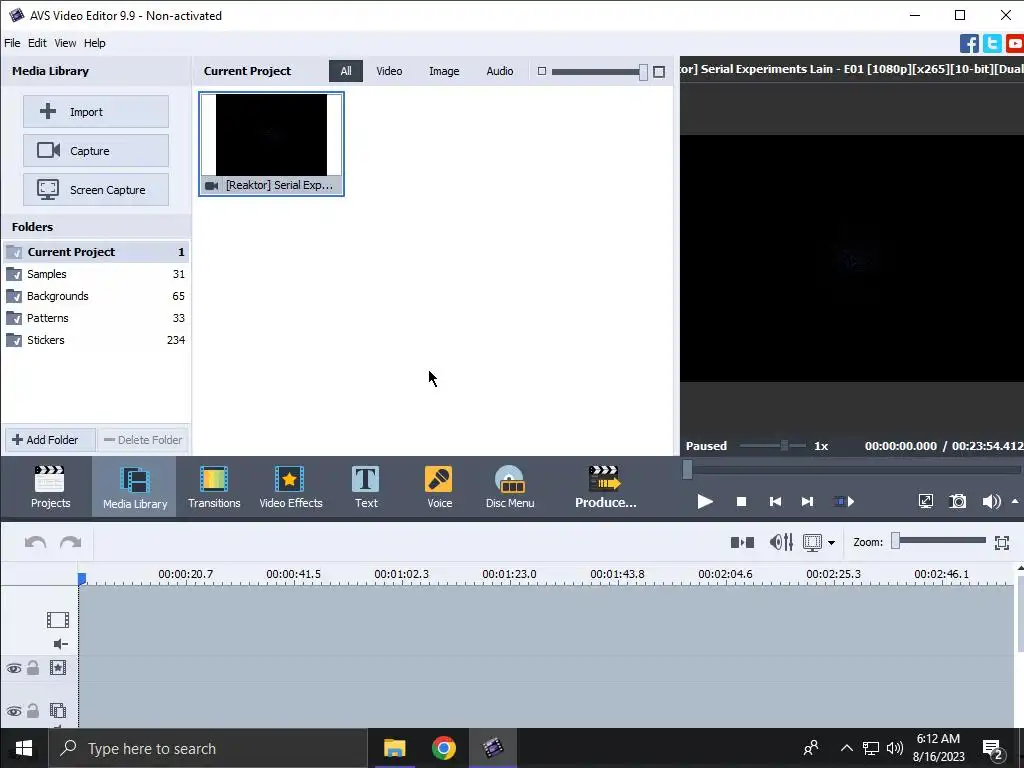Open the Projects section

(50, 487)
